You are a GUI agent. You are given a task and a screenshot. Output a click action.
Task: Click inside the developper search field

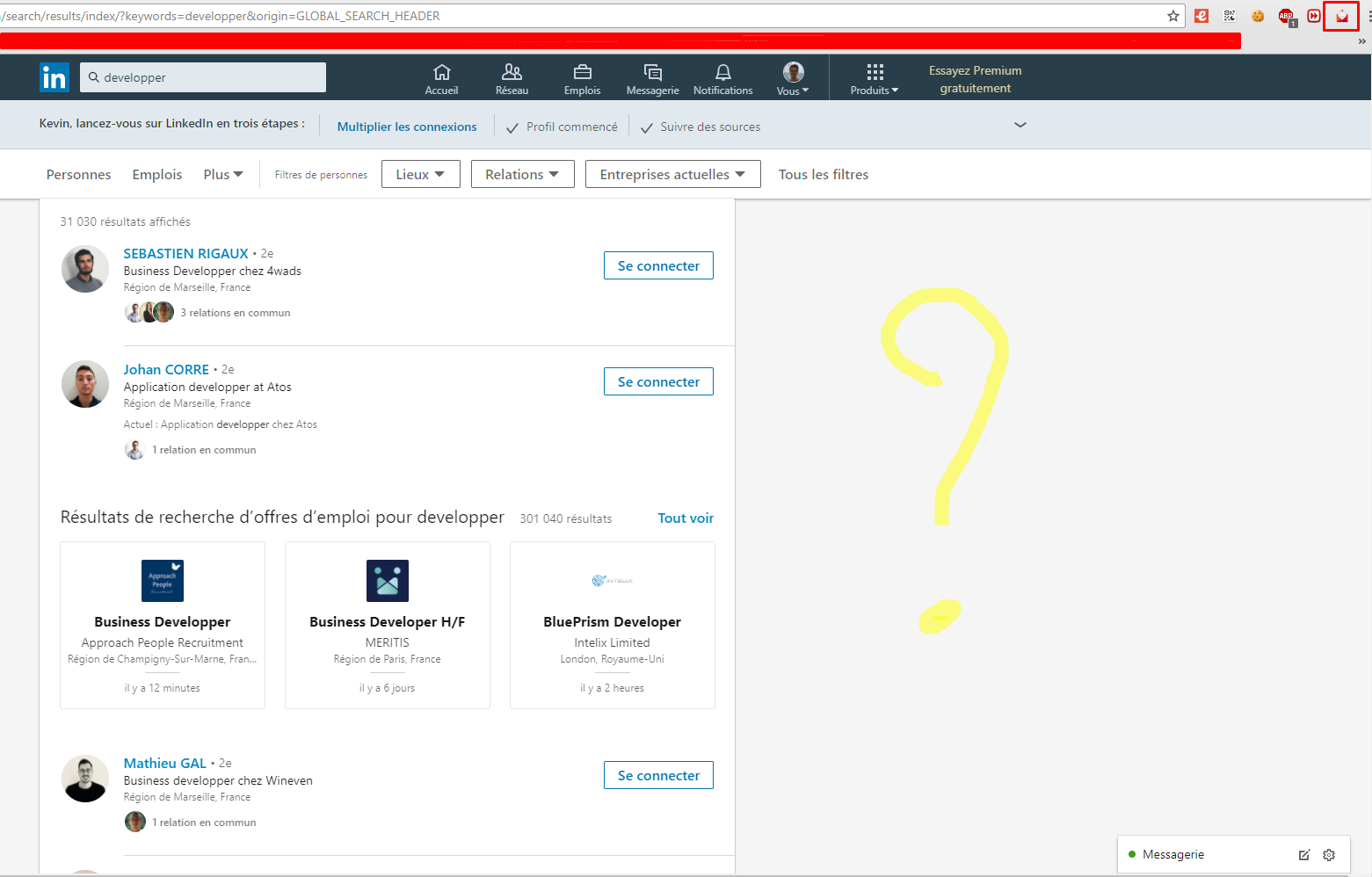coord(202,77)
